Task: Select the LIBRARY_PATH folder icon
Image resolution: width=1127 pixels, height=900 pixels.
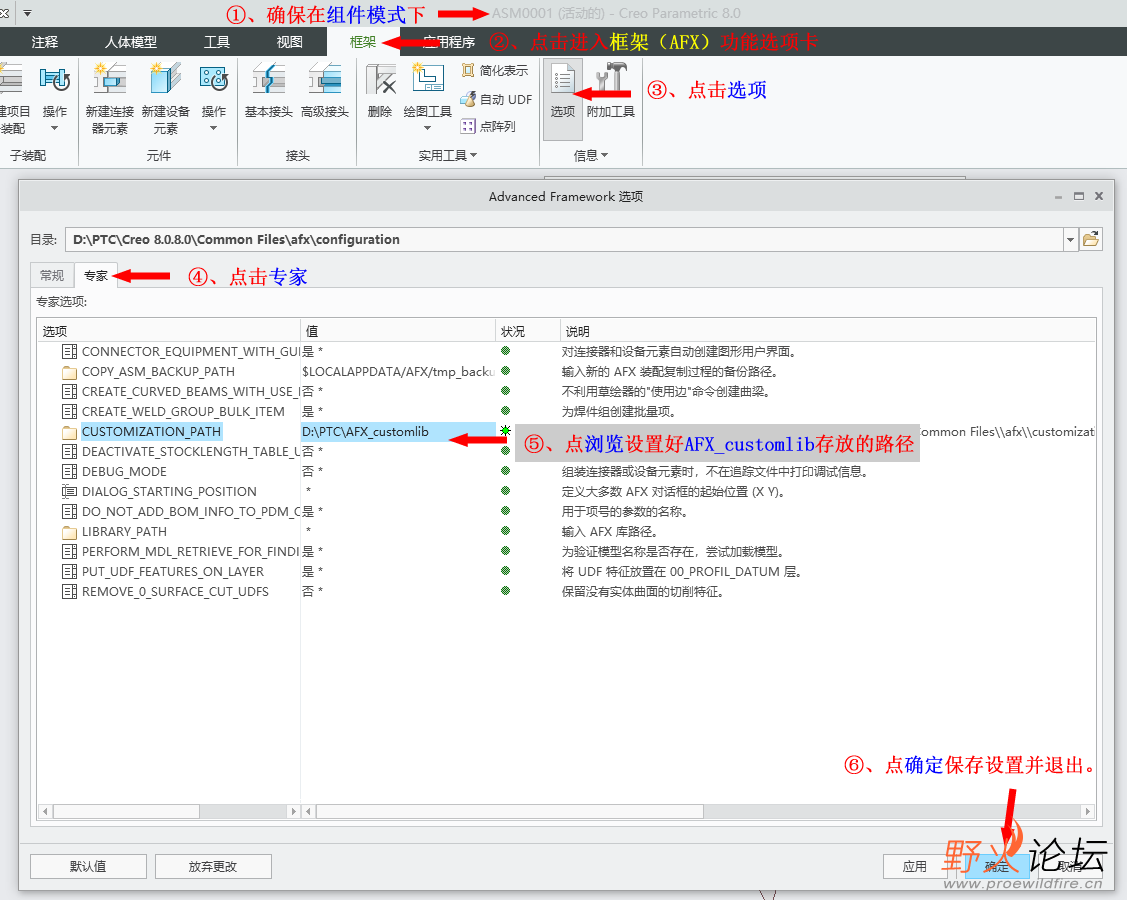Action: pyautogui.click(x=70, y=533)
